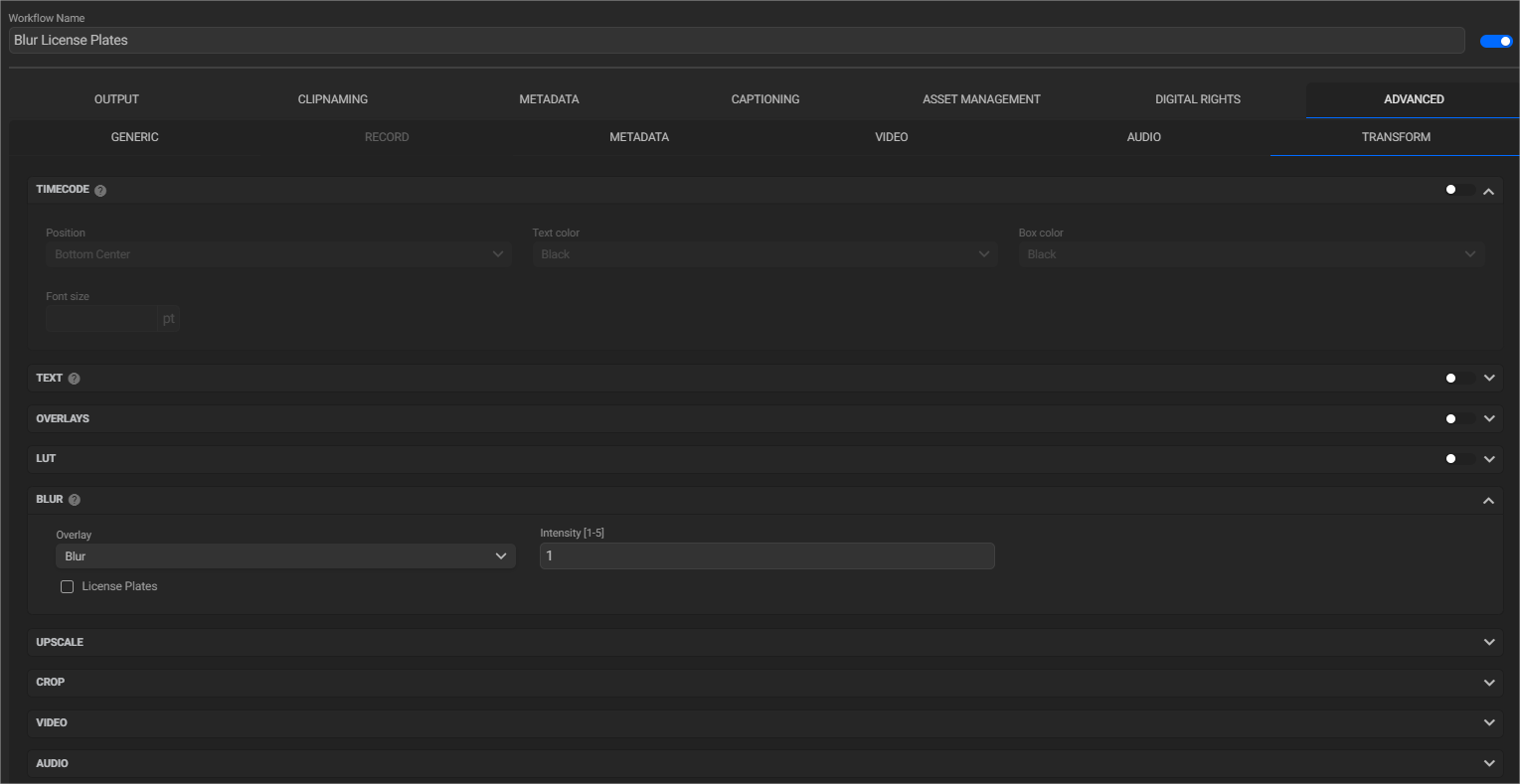
Task: Open the Text section help icon
Action: point(75,379)
